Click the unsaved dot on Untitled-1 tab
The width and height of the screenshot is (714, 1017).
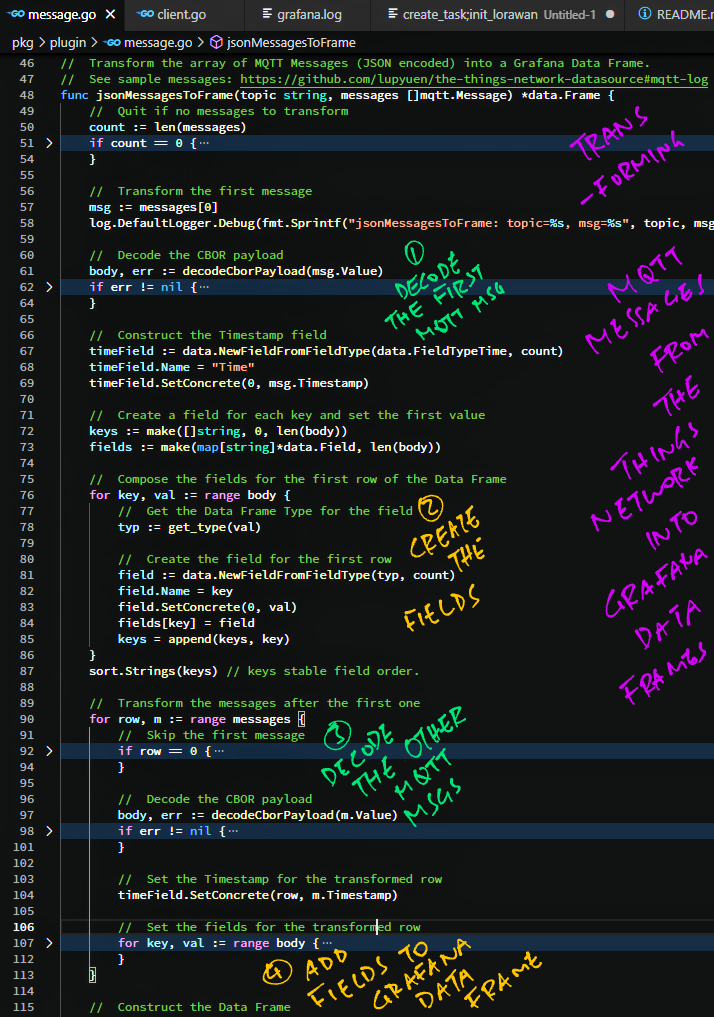(x=610, y=15)
